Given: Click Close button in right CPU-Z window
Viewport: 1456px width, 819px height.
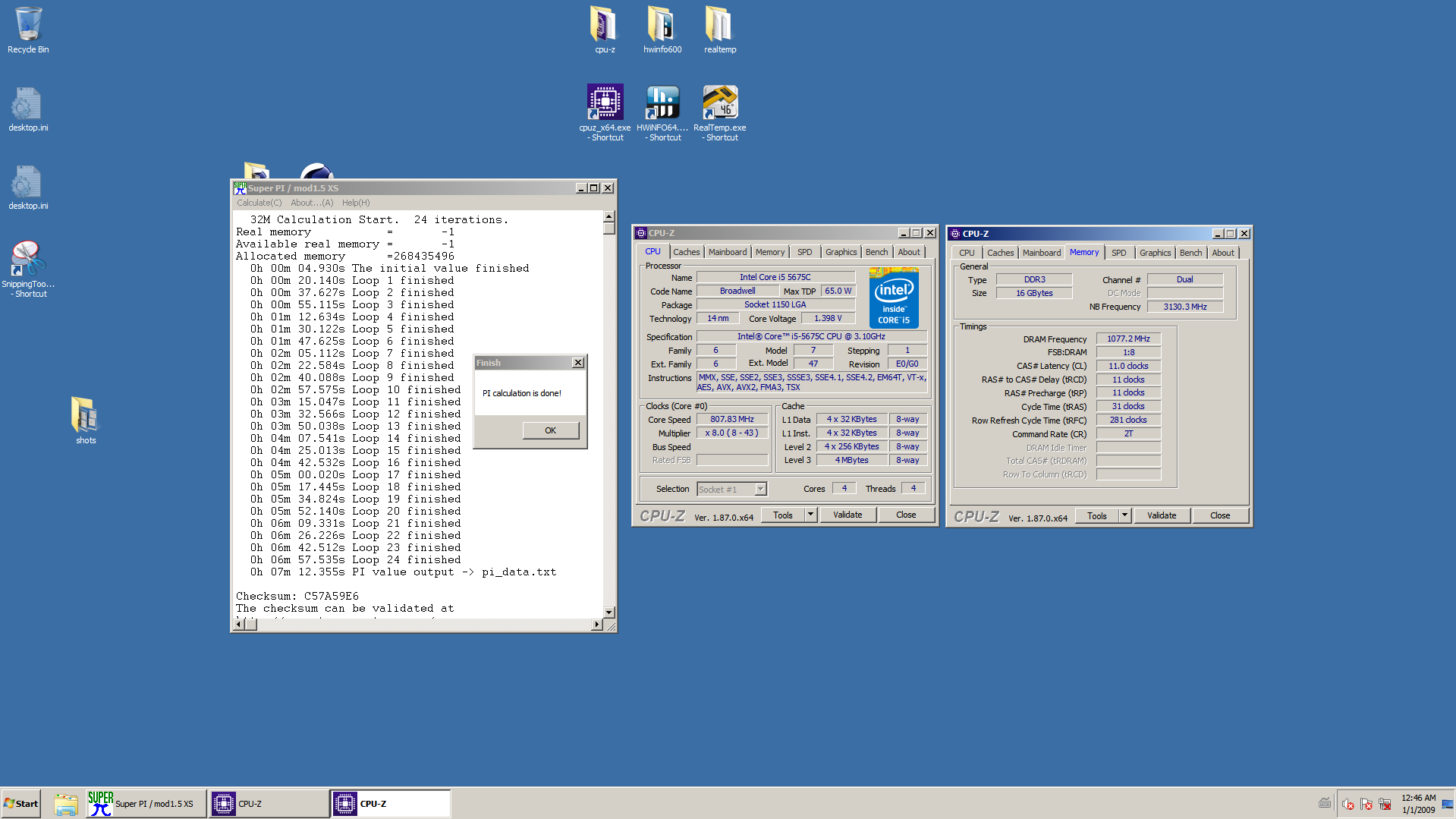Looking at the screenshot, I should [1220, 515].
